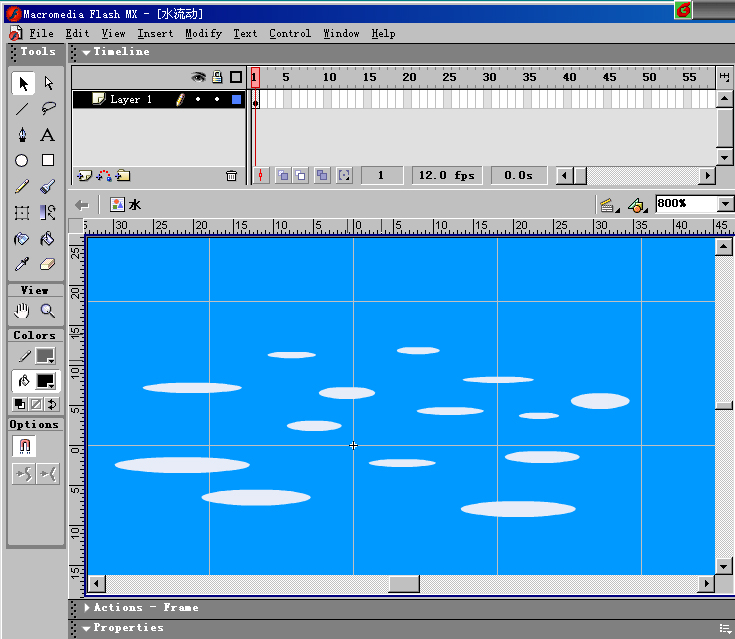
Task: Click the Insert Layer icon
Action: [x=84, y=176]
